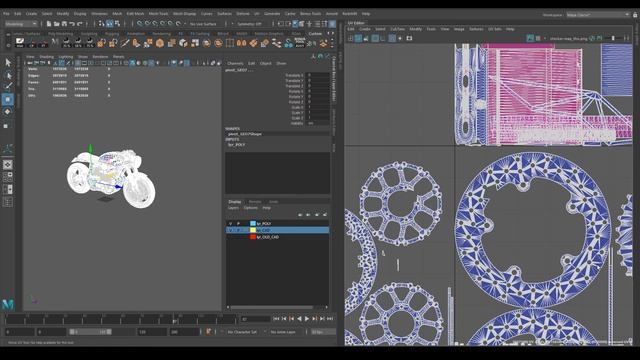This screenshot has width=640, height=360.
Task: Toggle the playback P box of the lyr_POLY layer
Action: tap(238, 224)
